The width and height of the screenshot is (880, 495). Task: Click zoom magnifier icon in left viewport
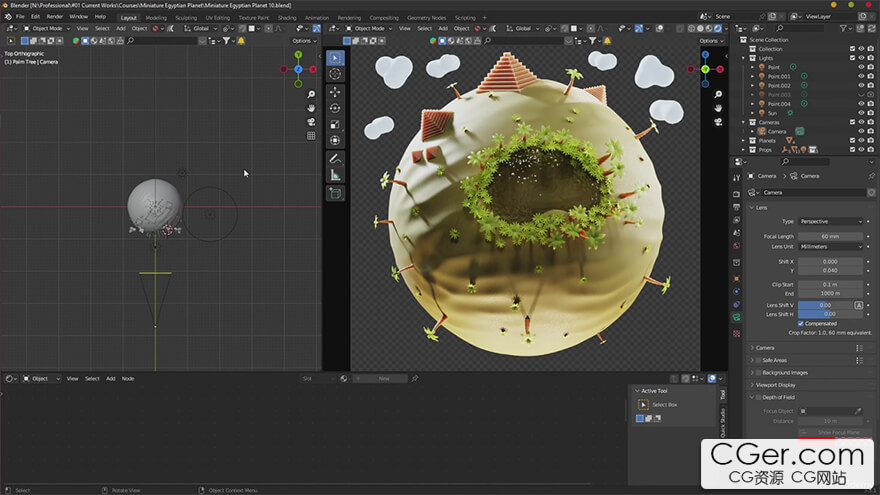tap(311, 94)
